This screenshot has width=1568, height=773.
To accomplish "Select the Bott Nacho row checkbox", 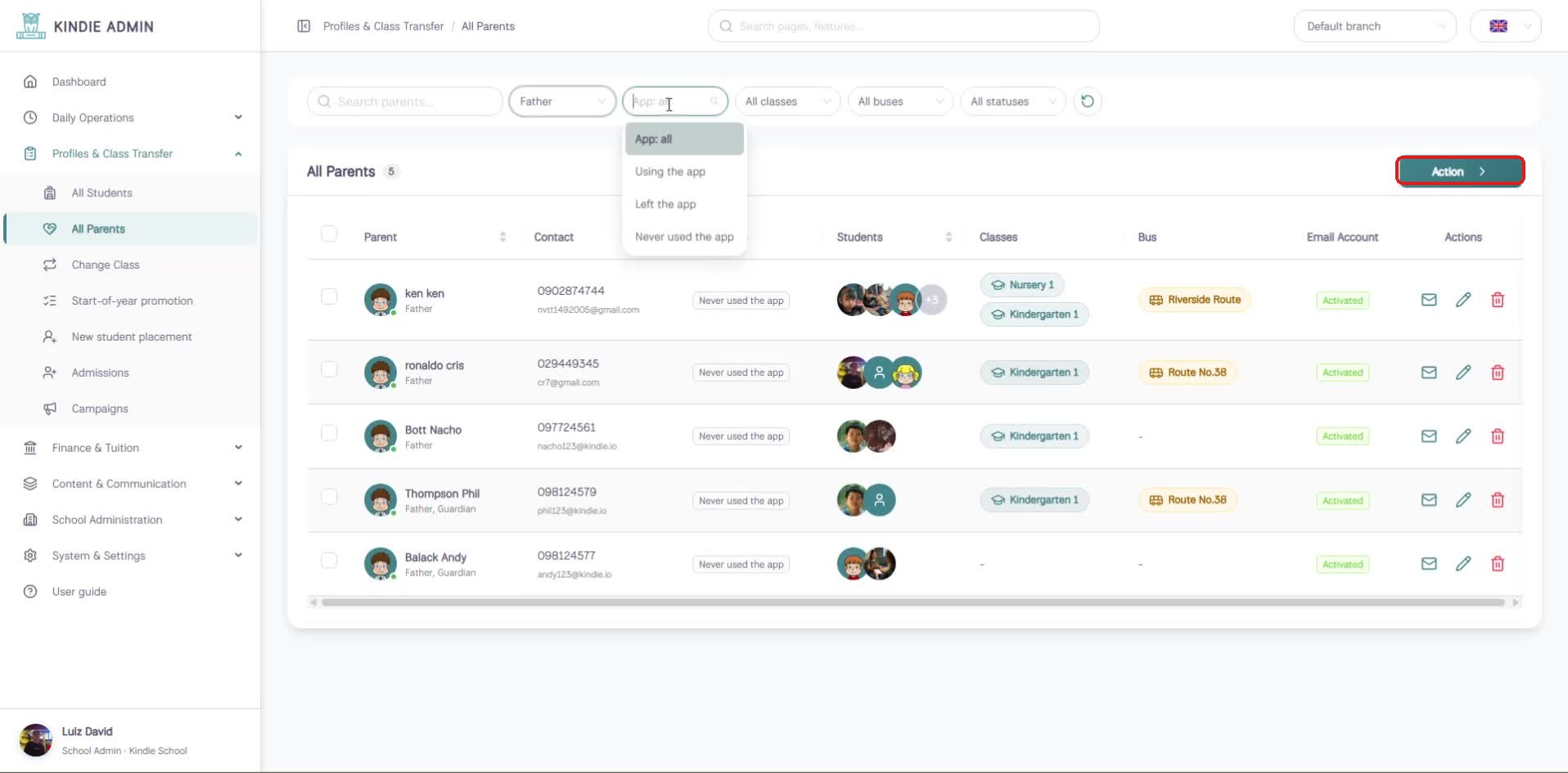I will (x=329, y=433).
